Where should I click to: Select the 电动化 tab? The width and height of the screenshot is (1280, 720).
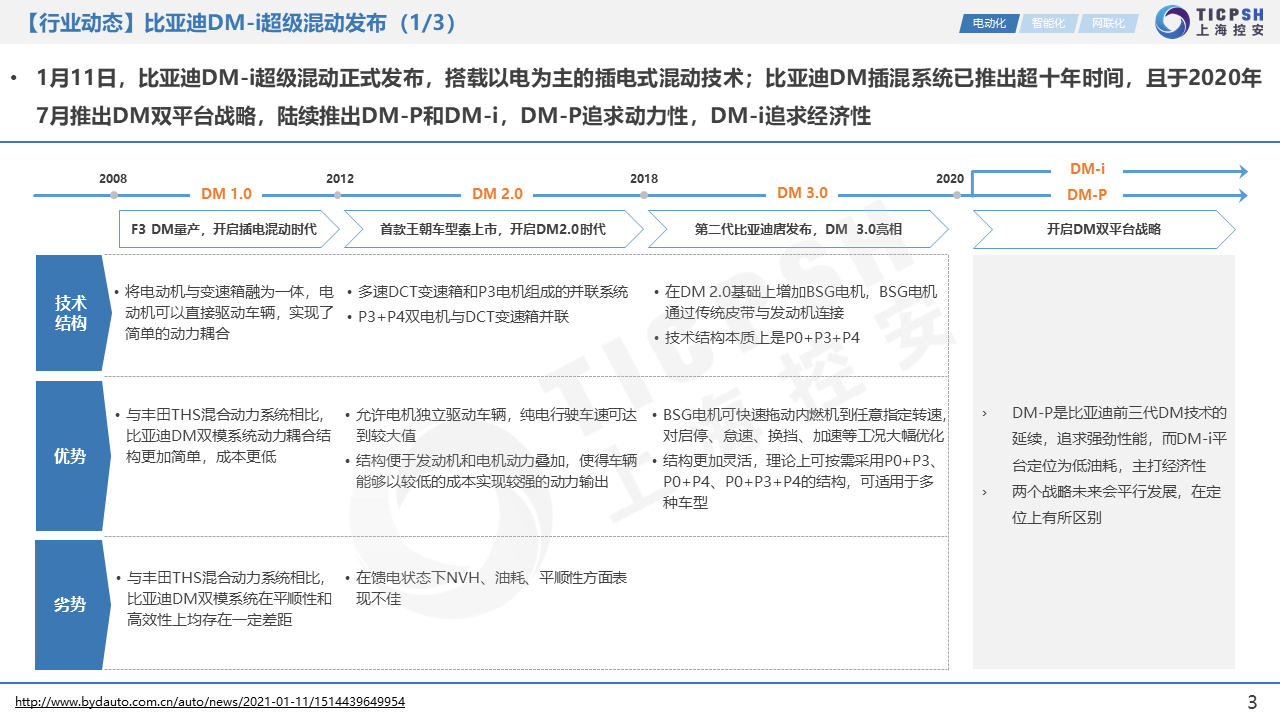click(988, 22)
